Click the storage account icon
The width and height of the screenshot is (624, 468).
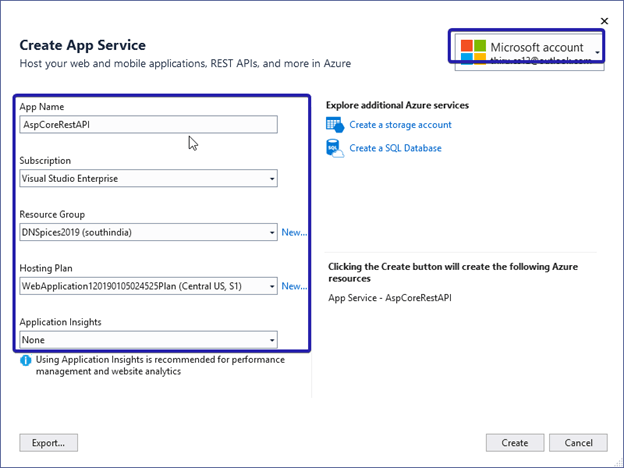(x=335, y=125)
